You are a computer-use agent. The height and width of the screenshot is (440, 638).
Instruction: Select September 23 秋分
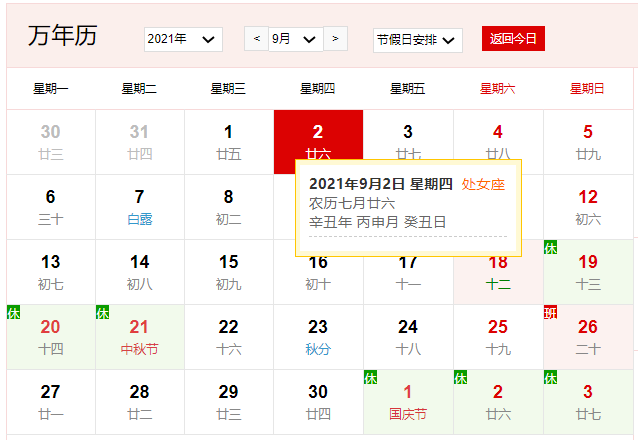pyautogui.click(x=318, y=337)
